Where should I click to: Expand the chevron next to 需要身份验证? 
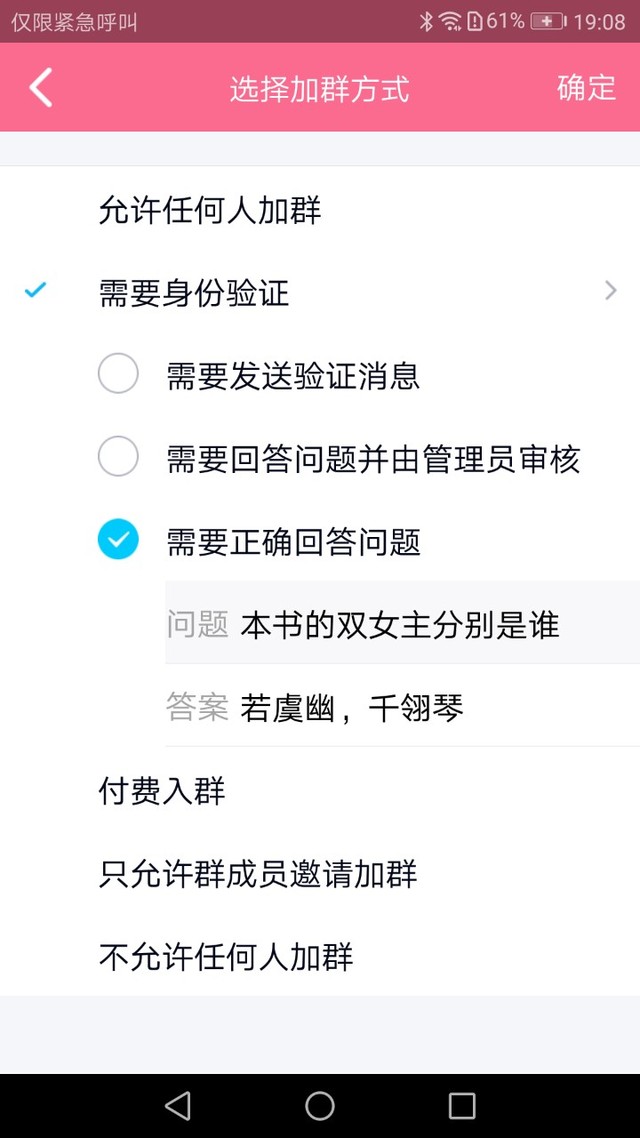610,291
